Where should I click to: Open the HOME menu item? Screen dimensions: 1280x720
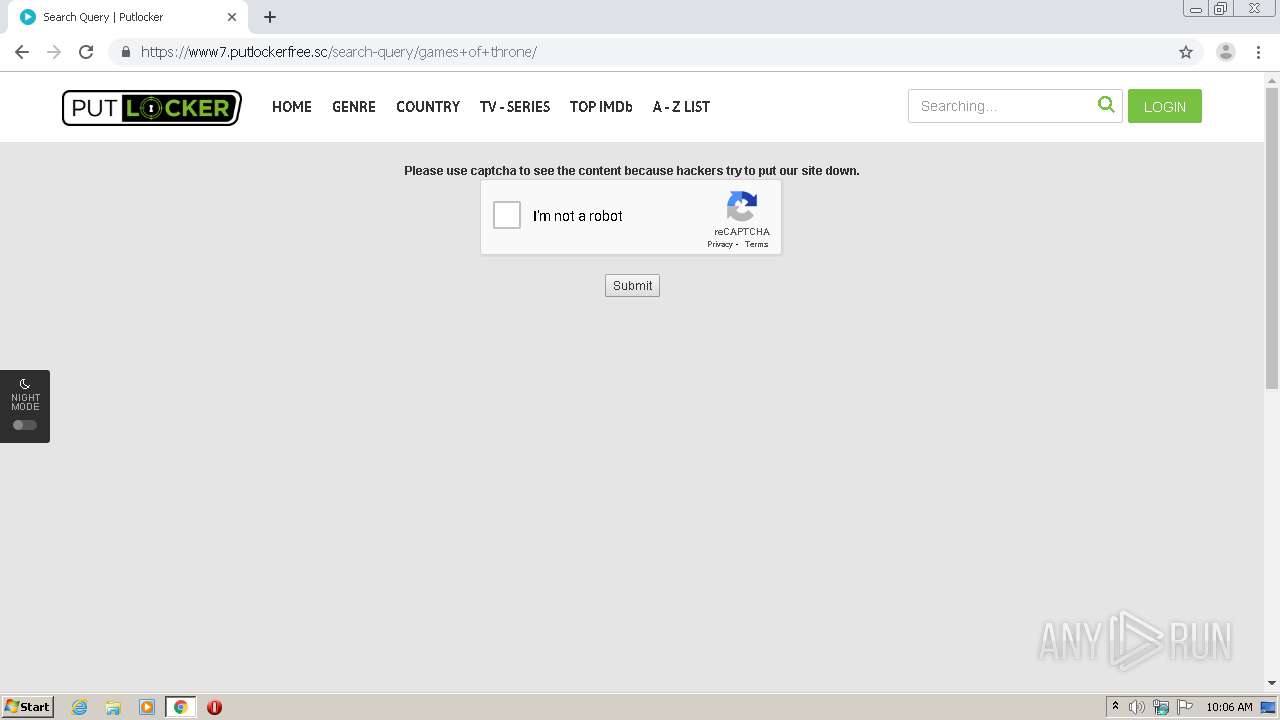tap(292, 107)
